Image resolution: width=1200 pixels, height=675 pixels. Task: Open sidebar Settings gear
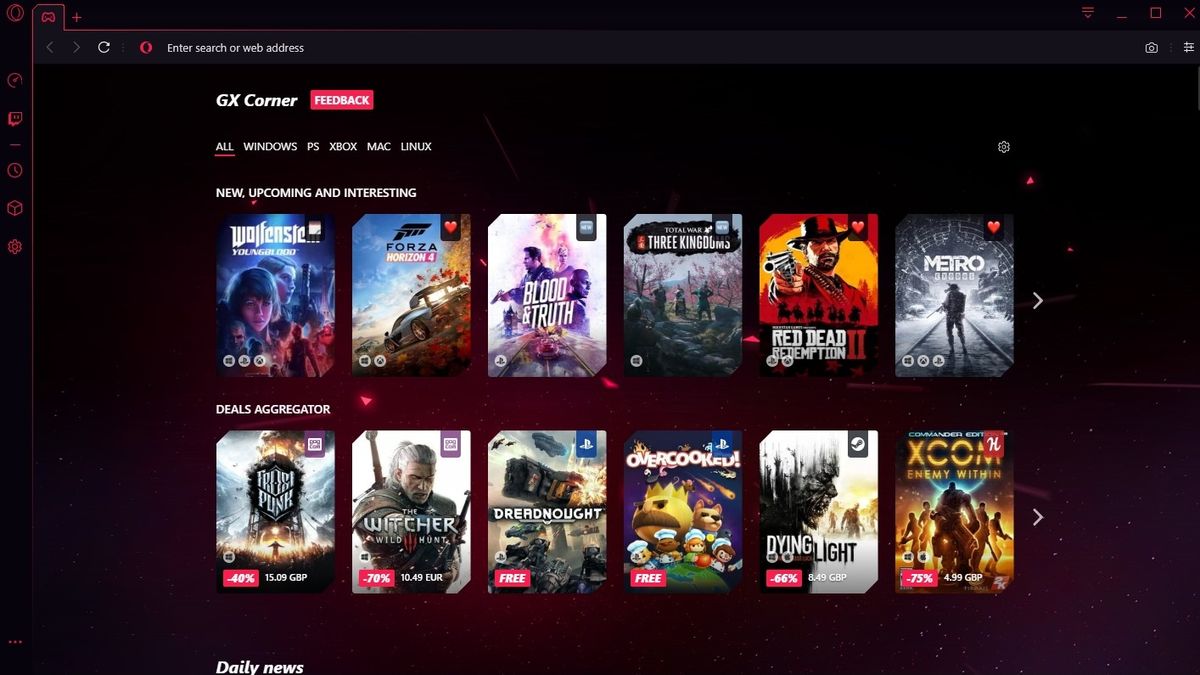click(14, 246)
